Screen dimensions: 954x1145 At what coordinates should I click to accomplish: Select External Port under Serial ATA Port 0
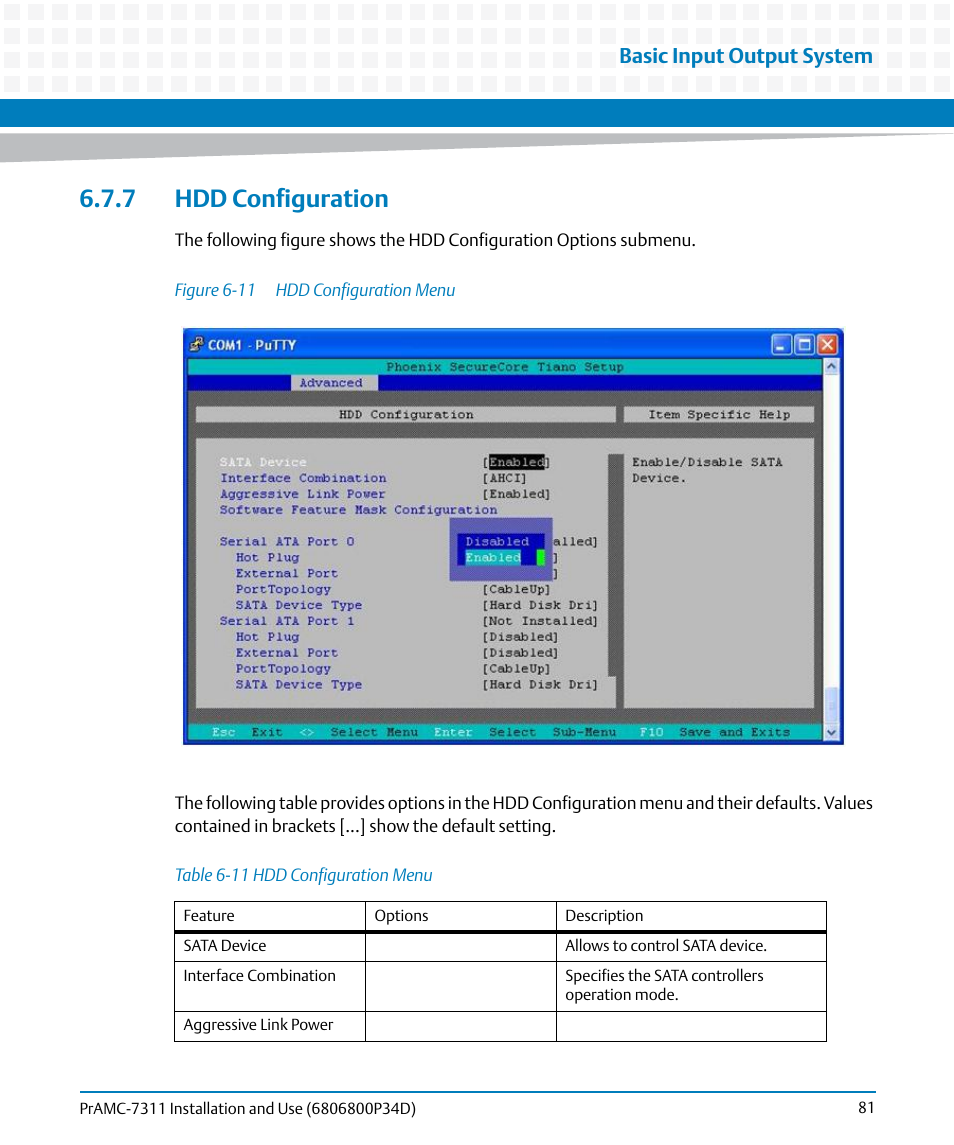tap(286, 573)
